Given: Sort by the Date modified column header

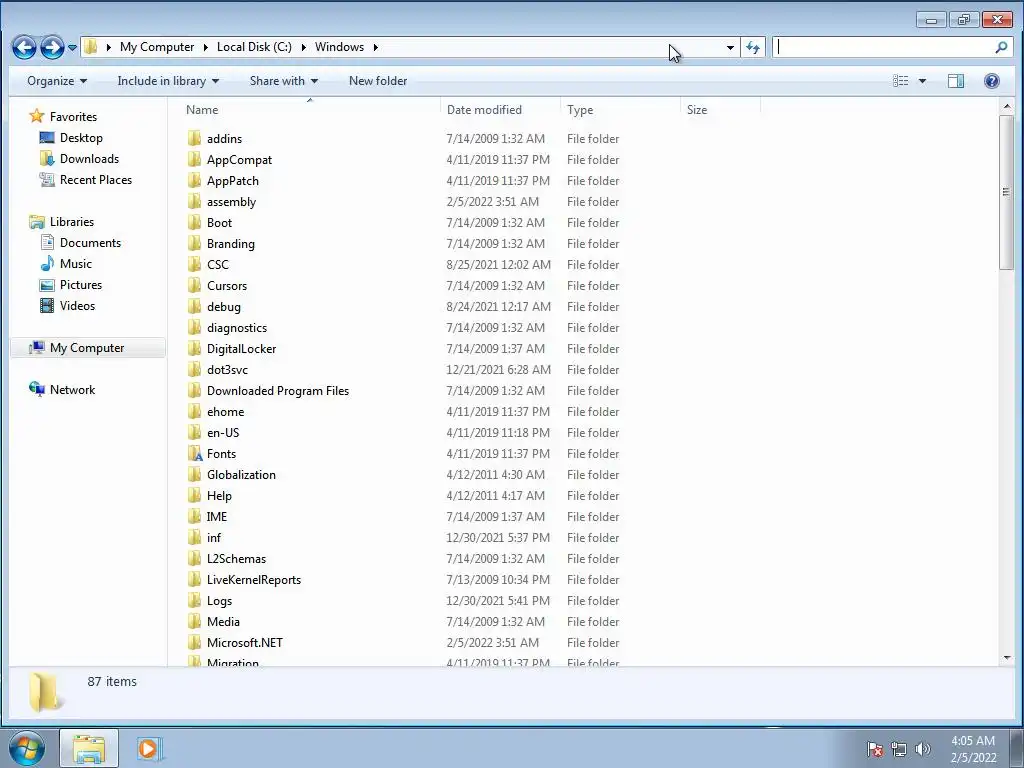Looking at the screenshot, I should [484, 110].
